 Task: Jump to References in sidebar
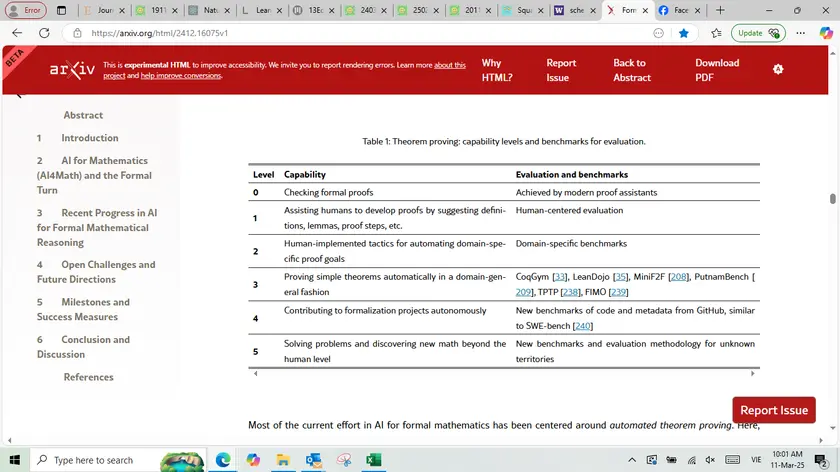click(88, 377)
